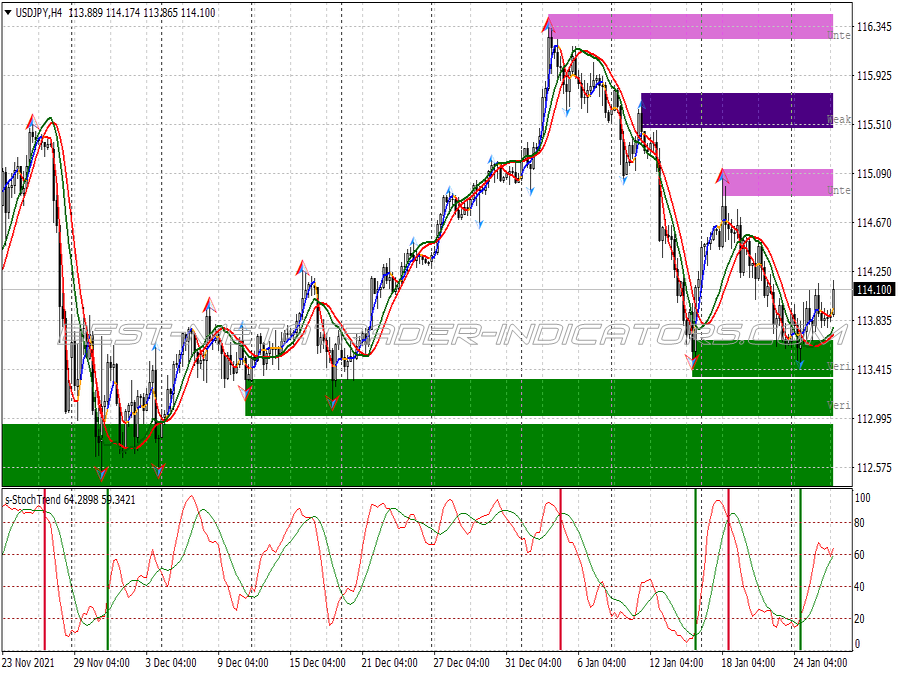Click the 112.575 price axis label
The image size is (900, 675).
pos(874,468)
